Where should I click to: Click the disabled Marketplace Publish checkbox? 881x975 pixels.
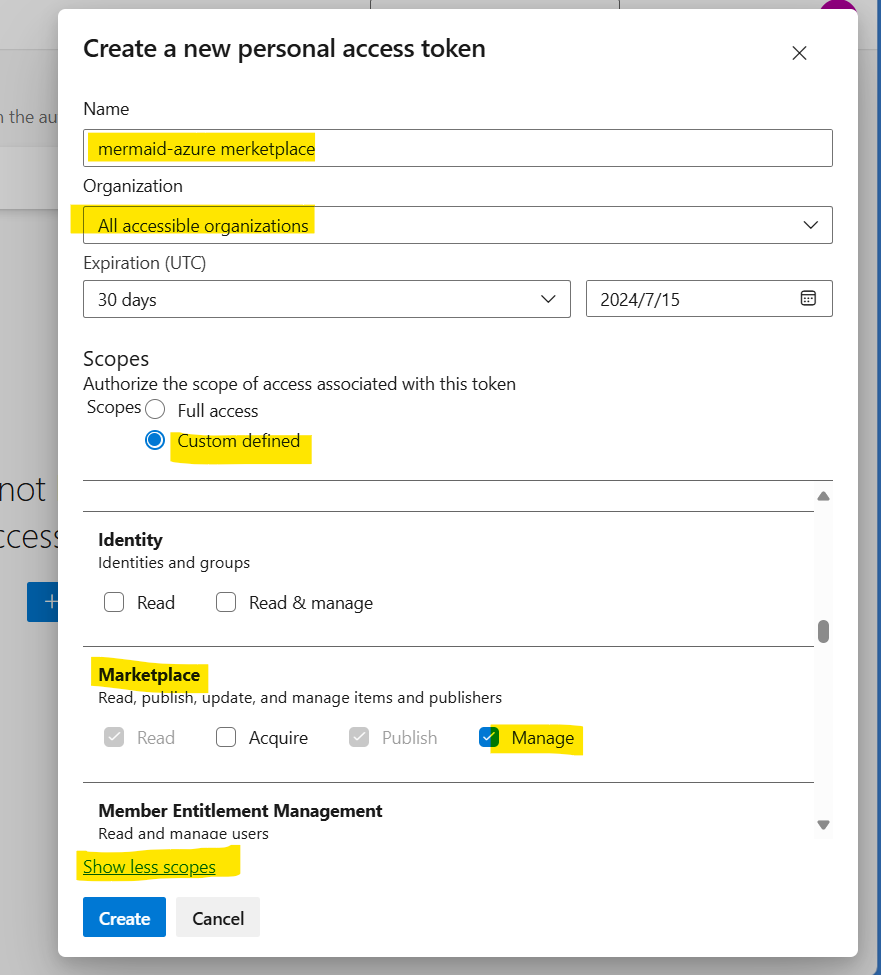[x=360, y=738]
